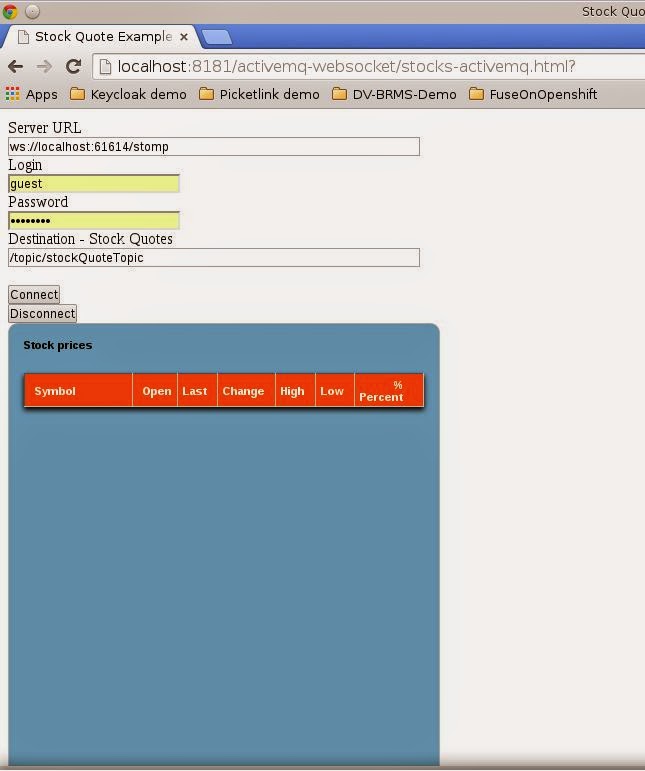Image resolution: width=645 pixels, height=771 pixels.
Task: Reload the page with the refresh icon
Action: coord(74,66)
